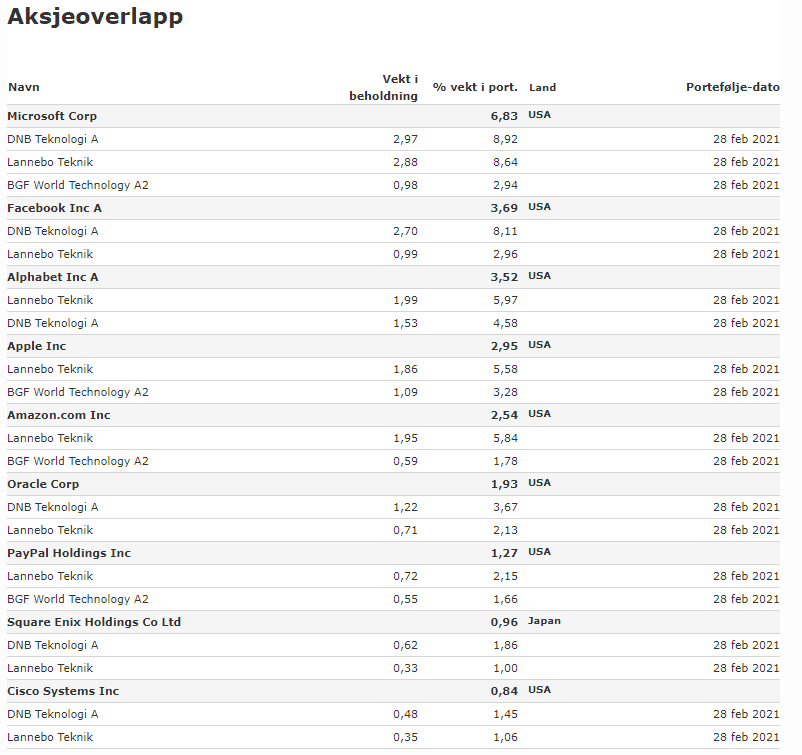Select the 8,64 portfolio weight value
Image resolution: width=802 pixels, height=755 pixels.
click(505, 162)
